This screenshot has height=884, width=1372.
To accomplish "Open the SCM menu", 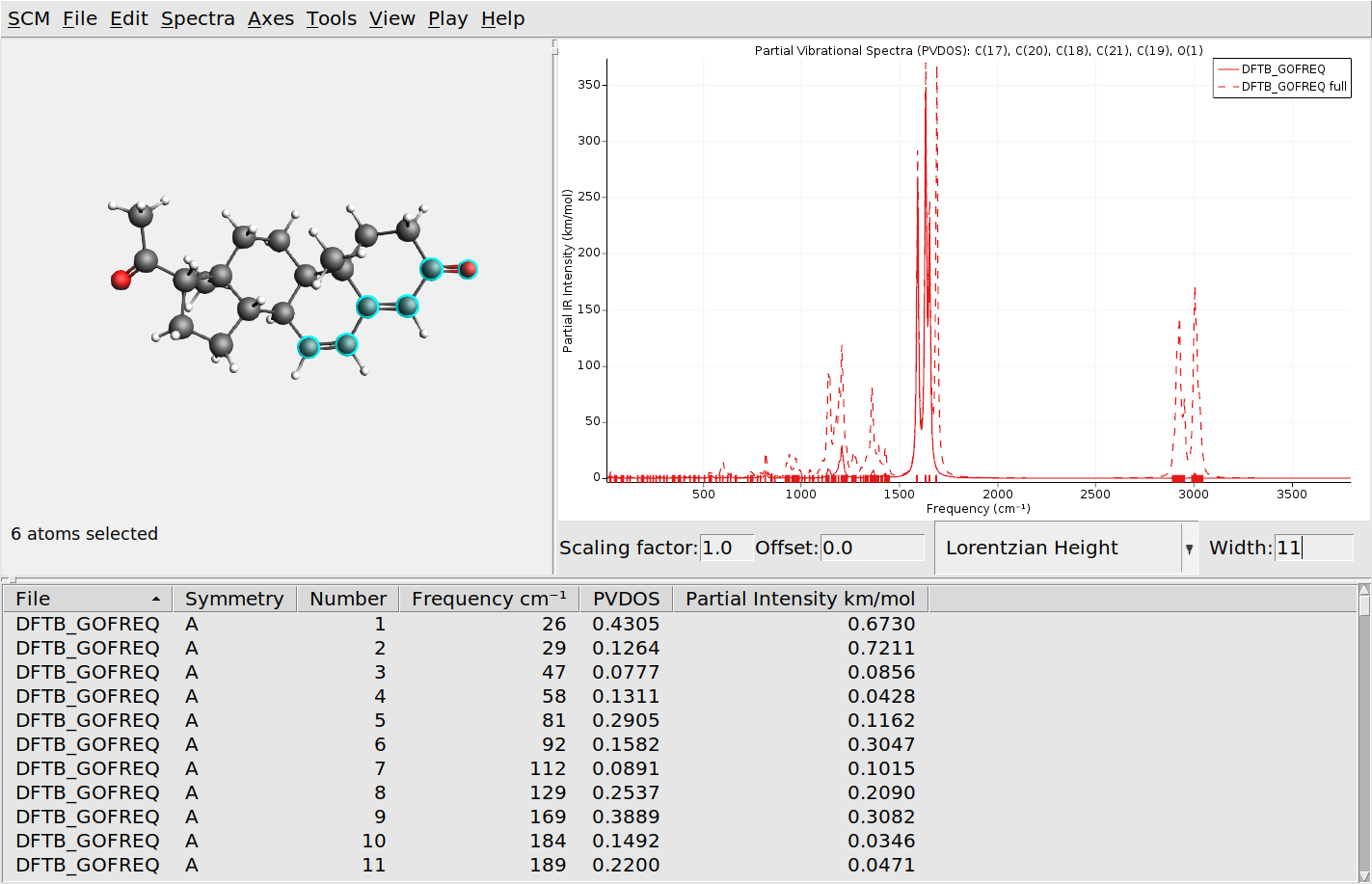I will (29, 17).
